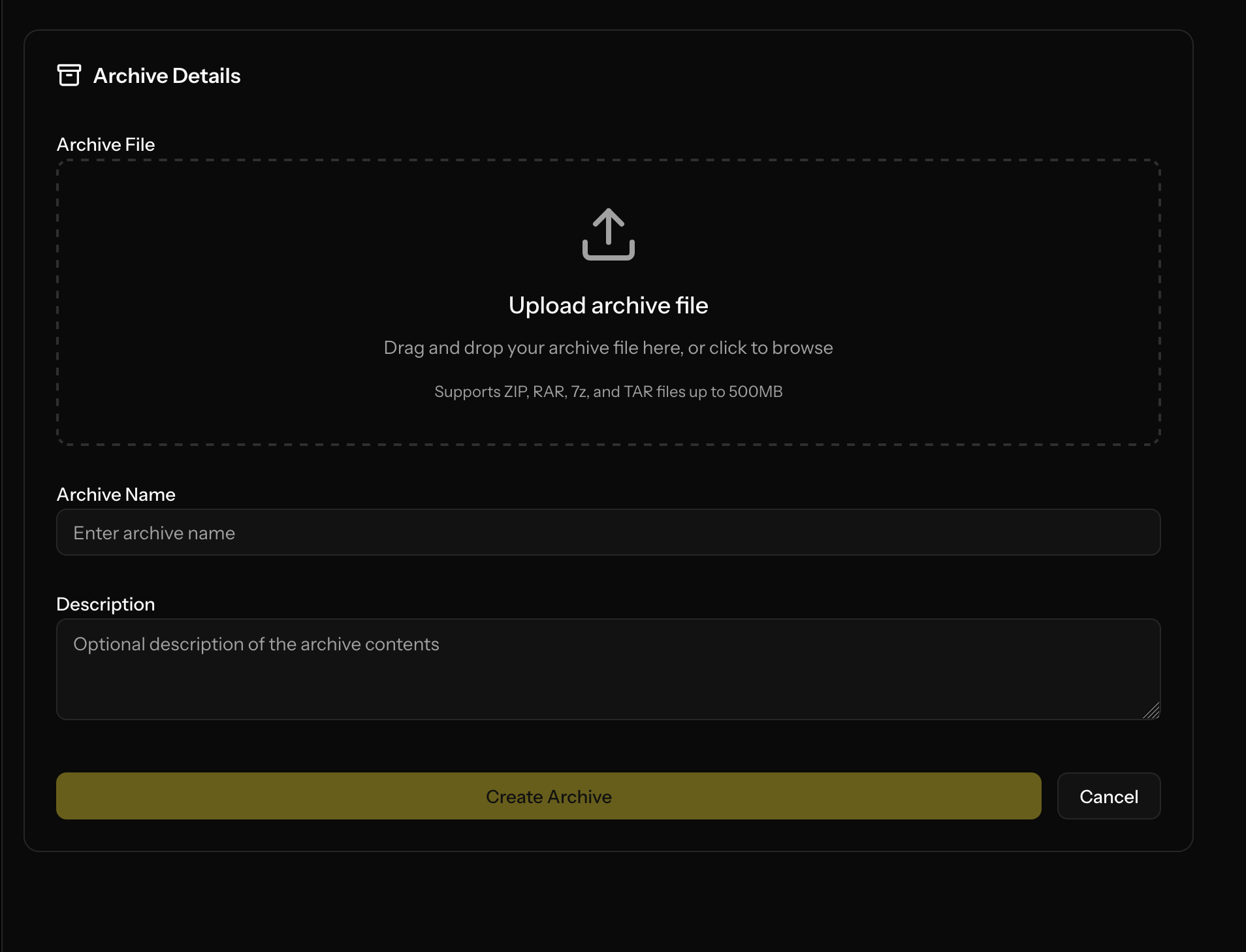This screenshot has height=952, width=1246.
Task: Click the "Enter archive name" placeholder text
Action: tap(154, 533)
